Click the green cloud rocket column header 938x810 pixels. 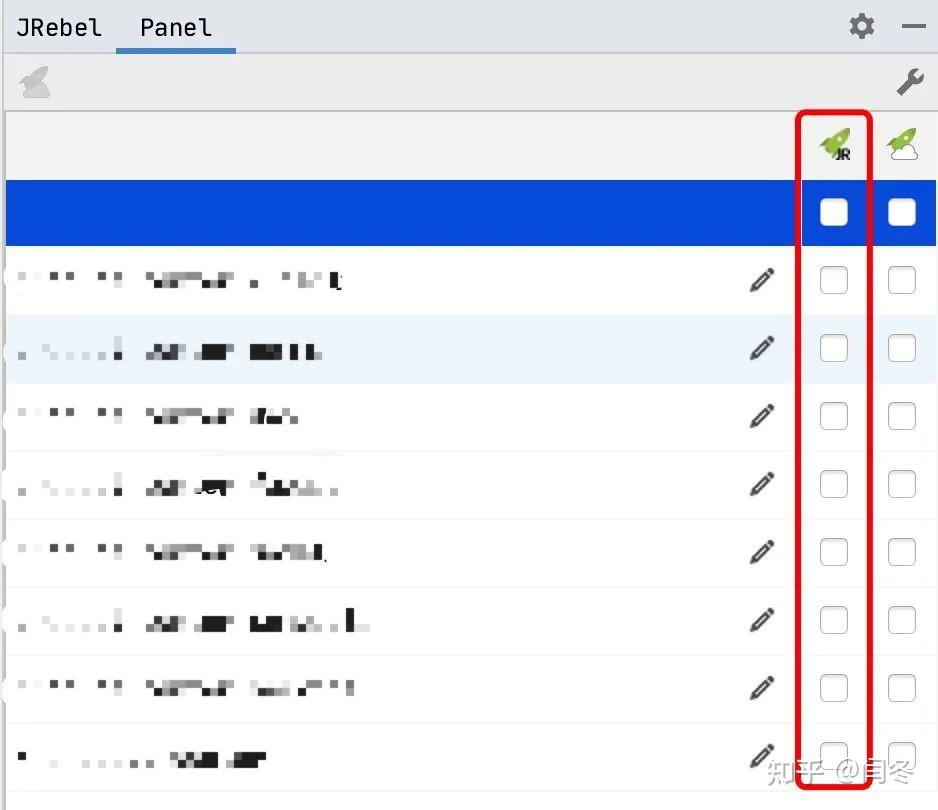point(903,144)
